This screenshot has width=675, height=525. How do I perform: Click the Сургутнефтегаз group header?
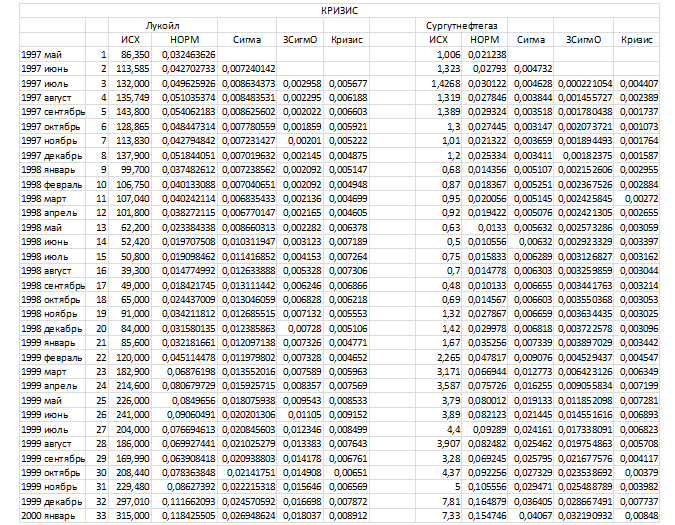461,25
